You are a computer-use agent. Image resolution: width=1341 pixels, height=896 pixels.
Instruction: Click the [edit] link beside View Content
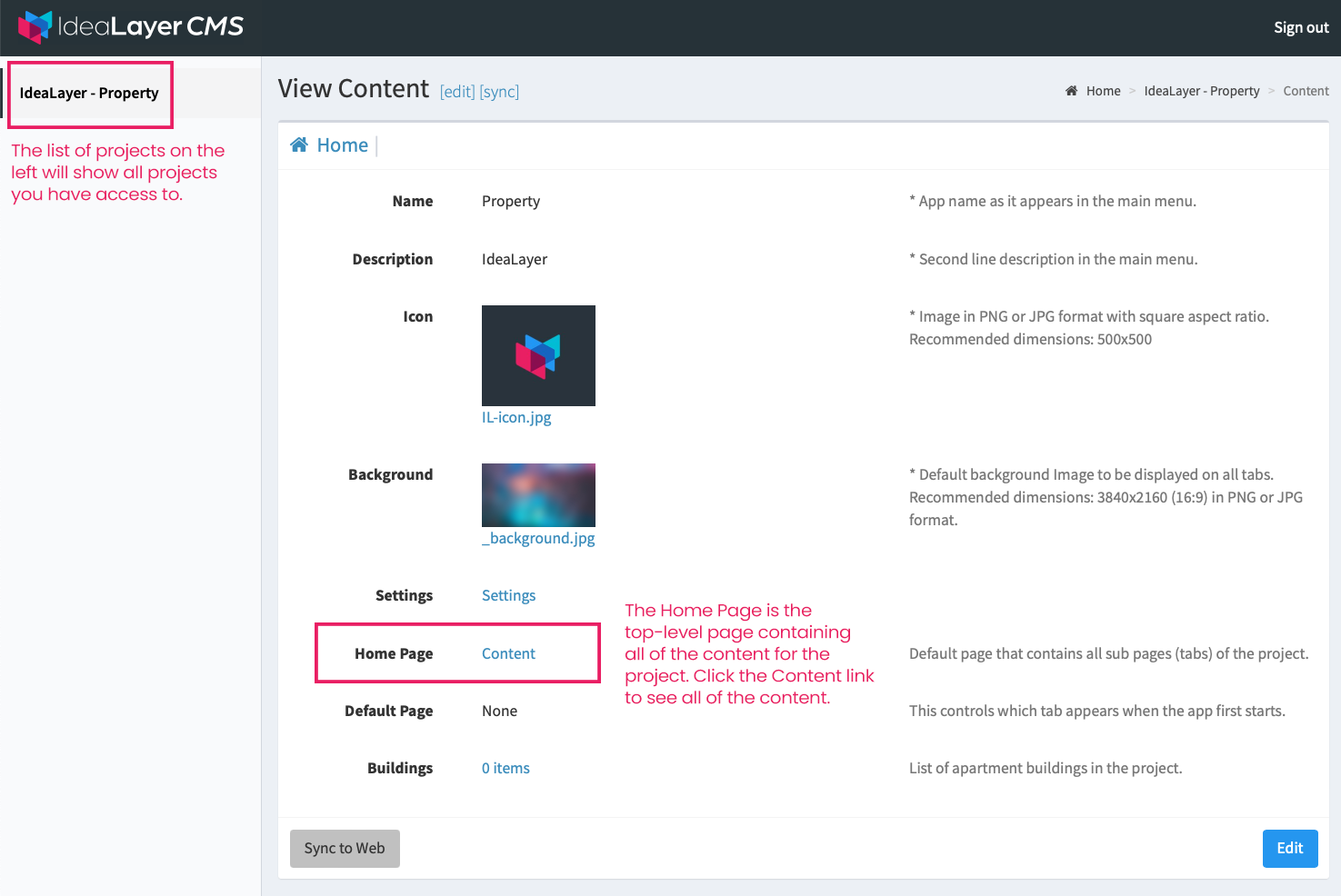(457, 92)
